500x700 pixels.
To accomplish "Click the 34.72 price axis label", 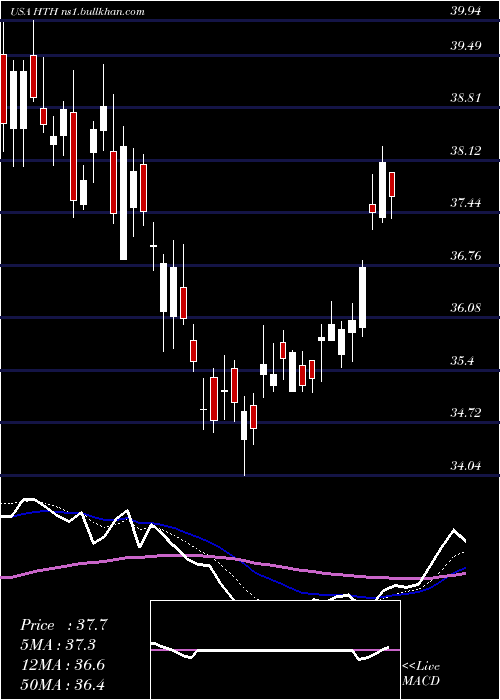I will (466, 413).
